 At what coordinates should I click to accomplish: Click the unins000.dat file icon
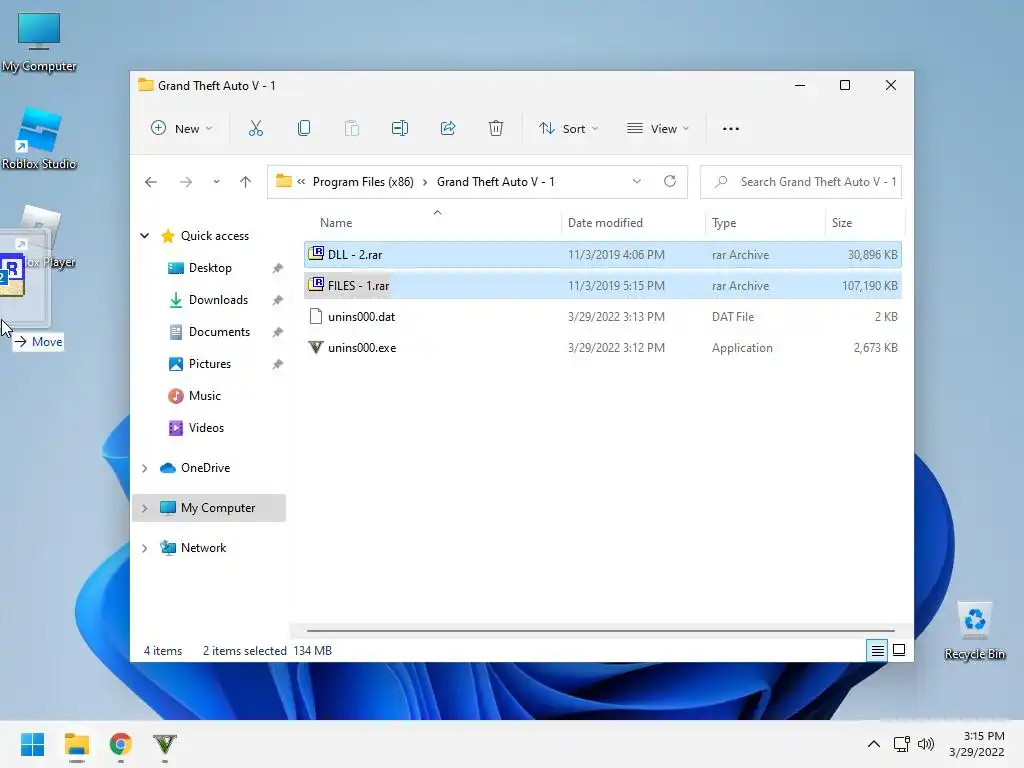tap(316, 317)
